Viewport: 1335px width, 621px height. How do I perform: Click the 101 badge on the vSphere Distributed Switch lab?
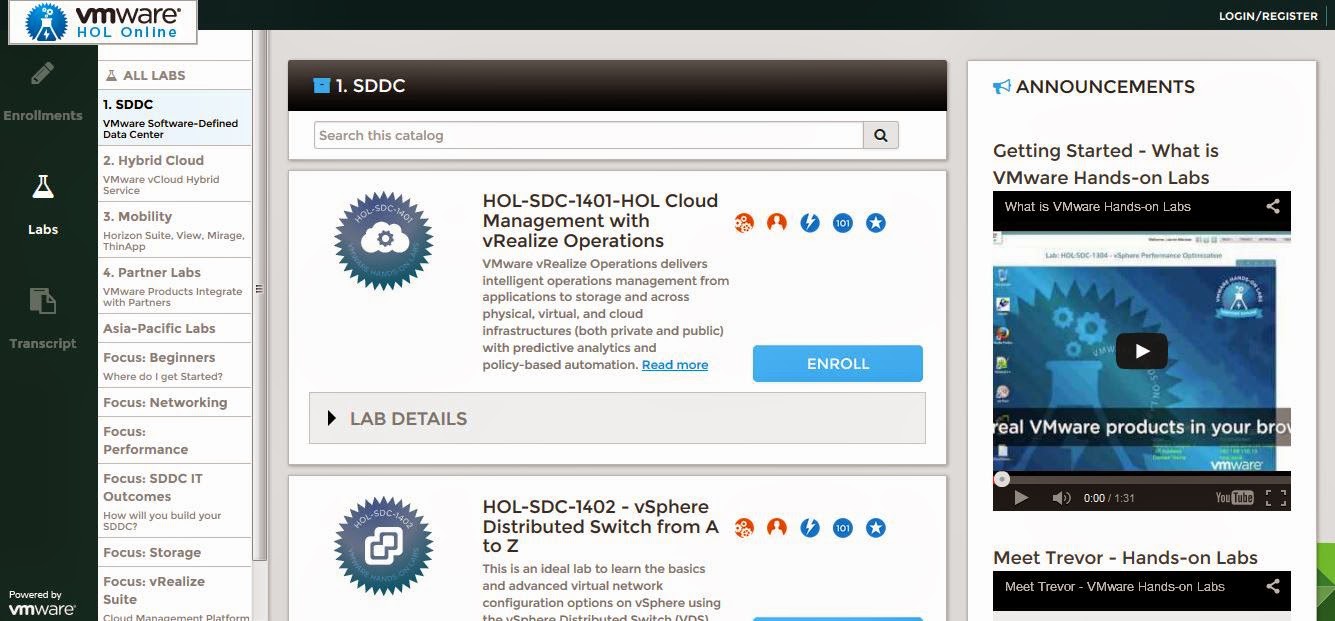pos(843,527)
